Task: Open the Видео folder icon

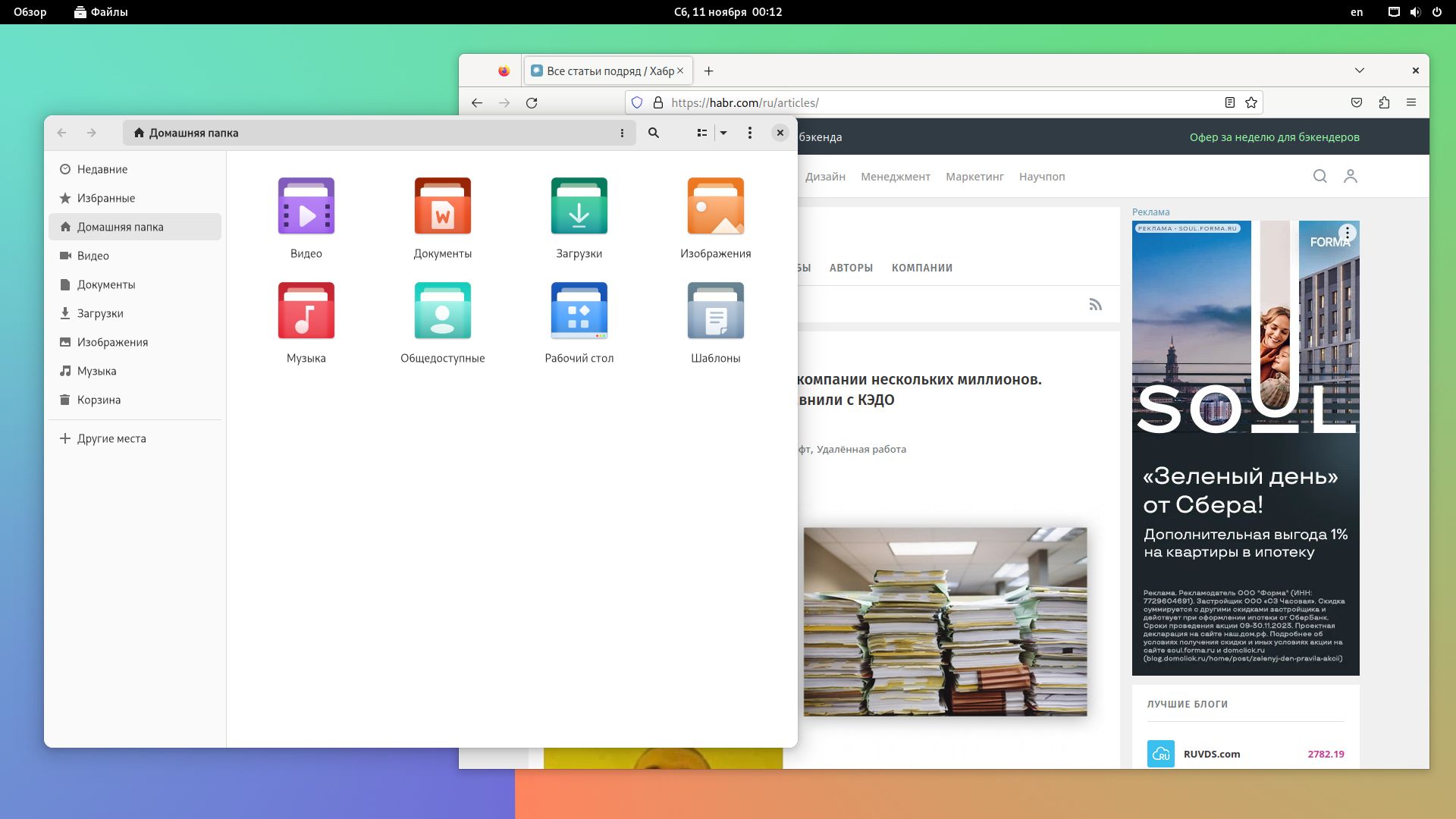Action: 306,206
